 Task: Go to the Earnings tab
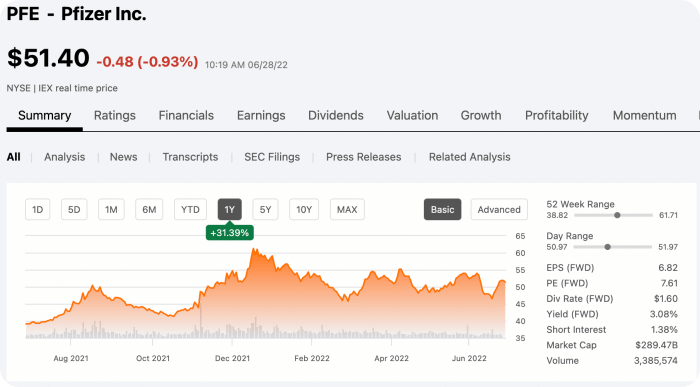261,116
